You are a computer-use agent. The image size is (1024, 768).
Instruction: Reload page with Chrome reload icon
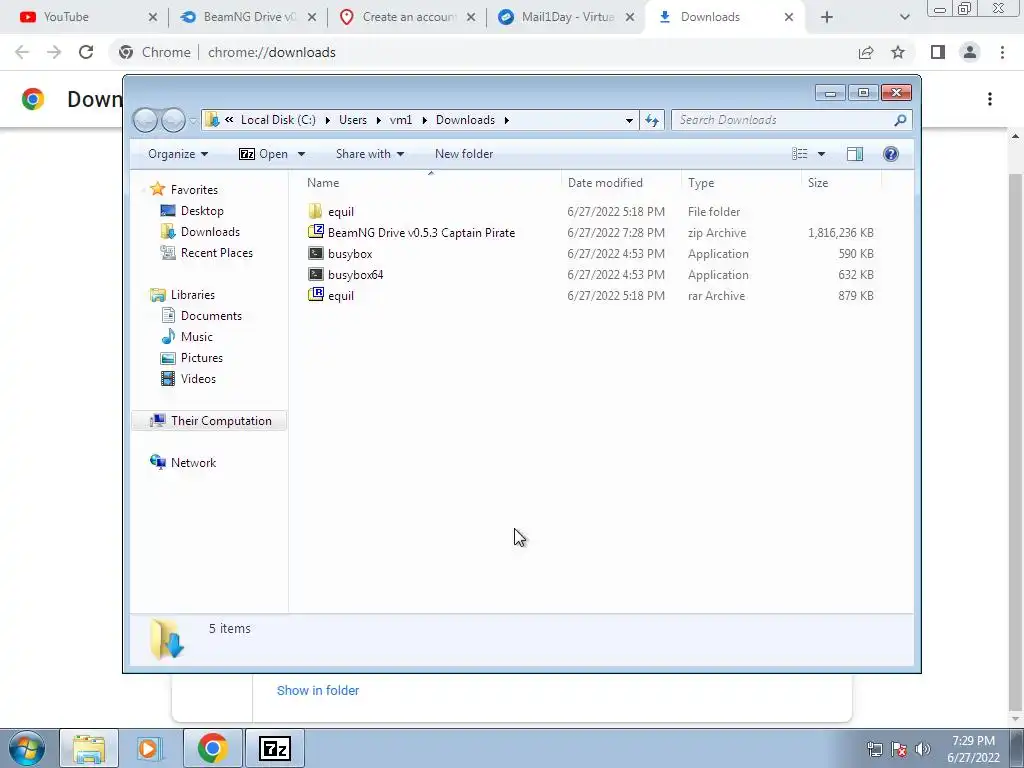click(x=86, y=52)
